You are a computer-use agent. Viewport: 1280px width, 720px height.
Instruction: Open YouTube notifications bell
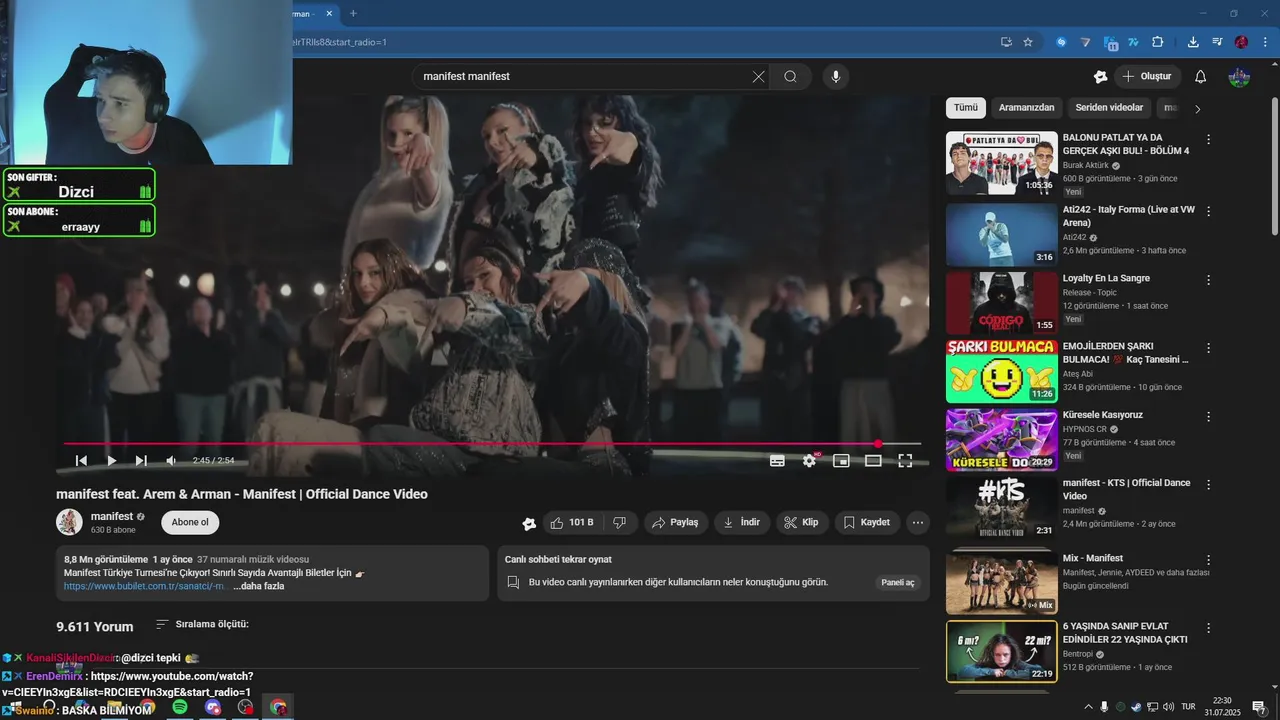pyautogui.click(x=1201, y=76)
